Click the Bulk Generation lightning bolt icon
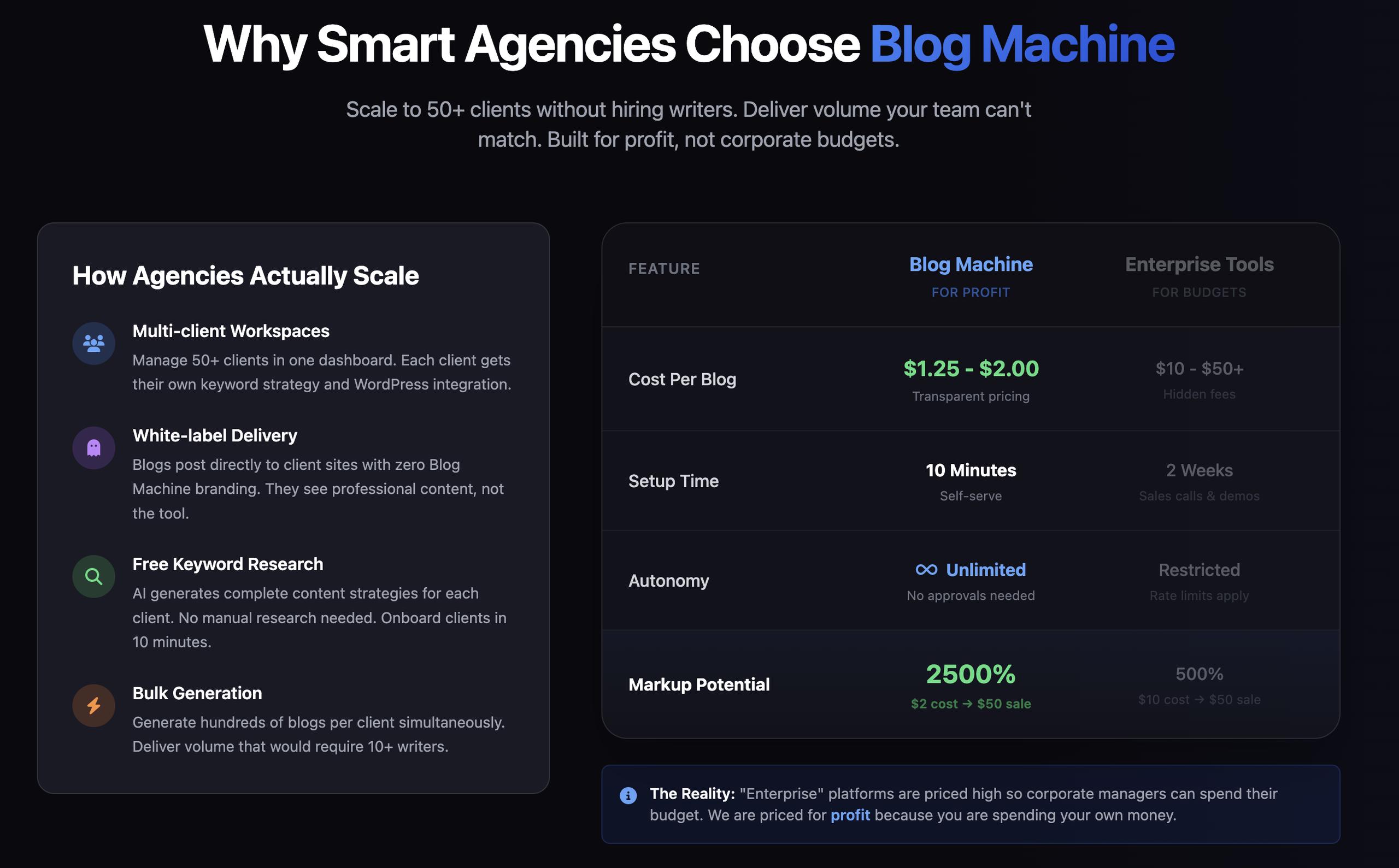Image resolution: width=1399 pixels, height=868 pixels. point(93,706)
